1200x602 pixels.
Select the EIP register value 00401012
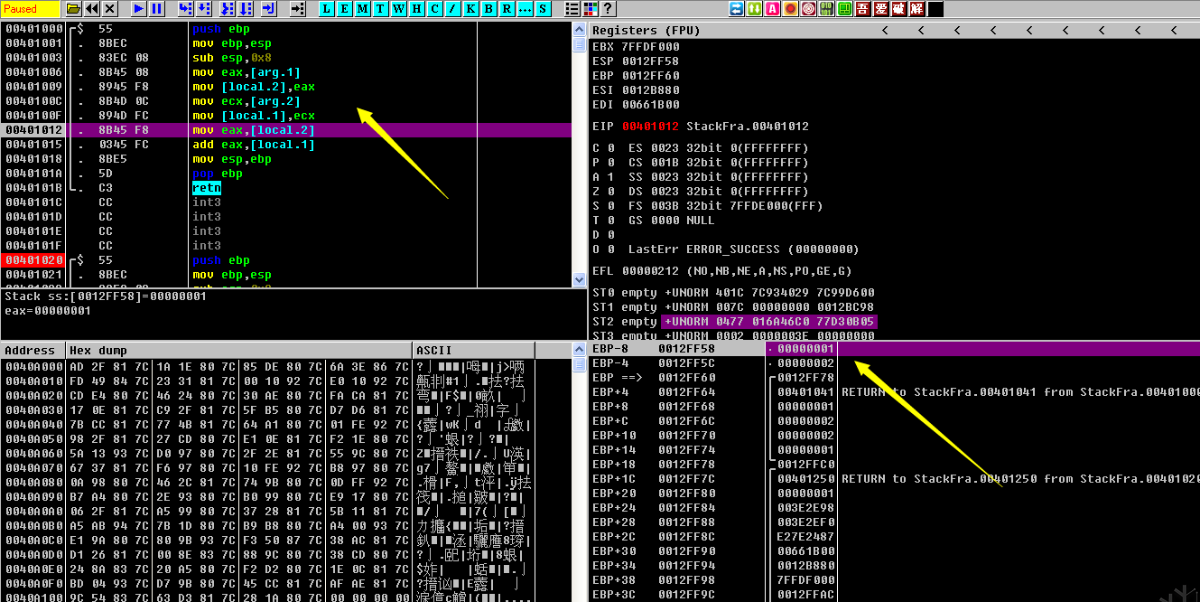650,126
